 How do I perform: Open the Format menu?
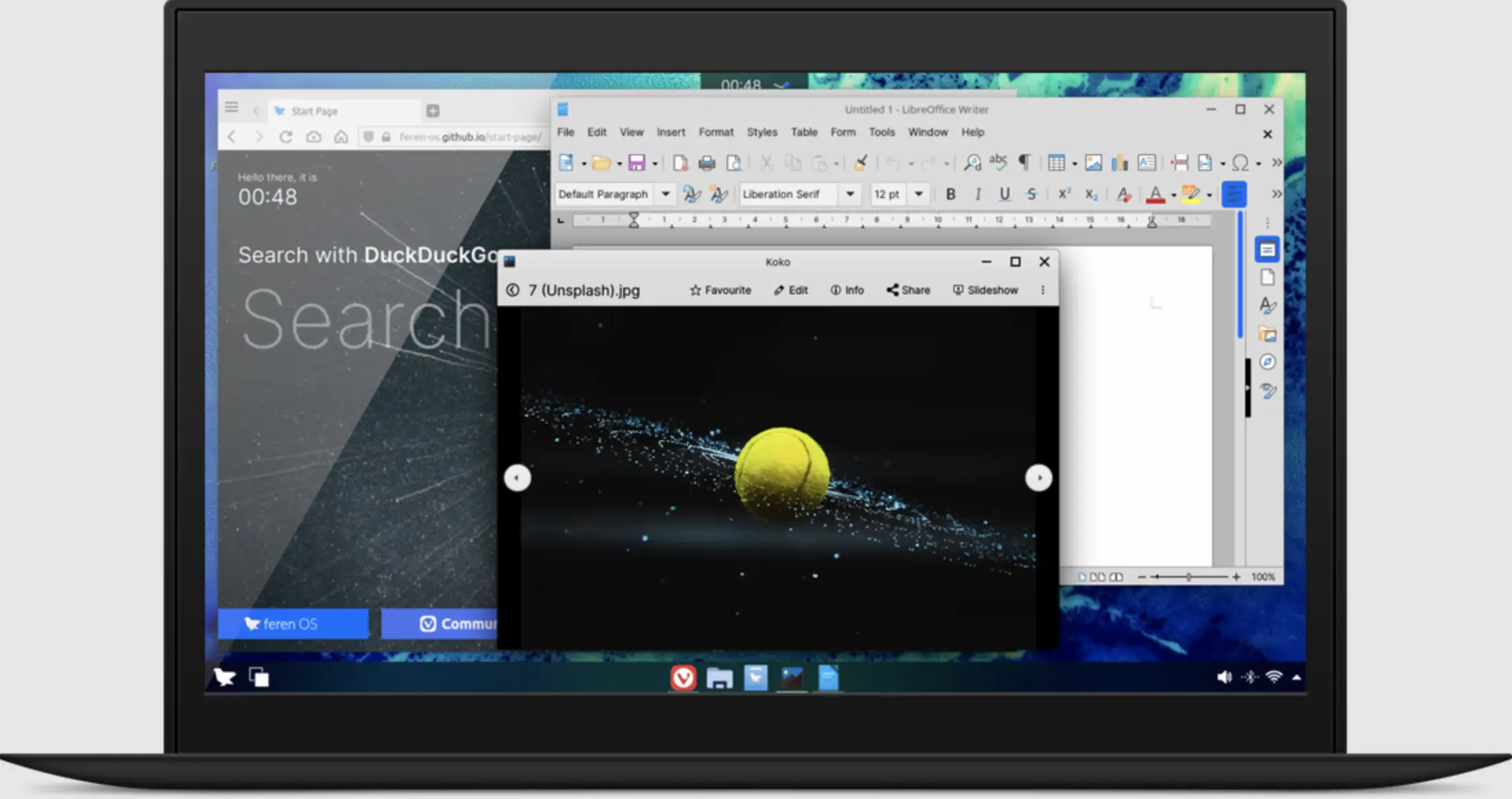[715, 132]
